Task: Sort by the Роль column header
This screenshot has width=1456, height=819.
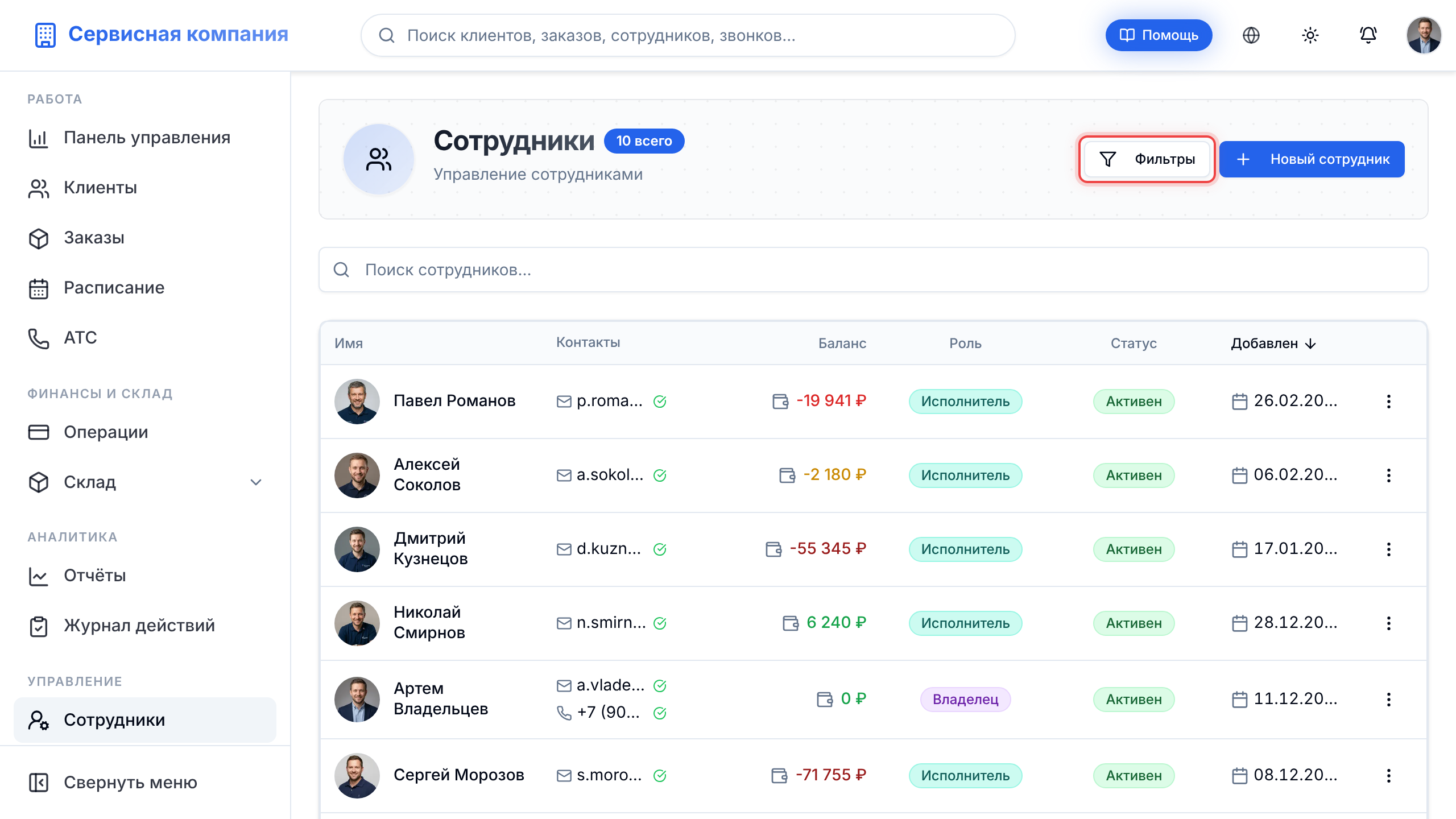Action: pos(965,344)
